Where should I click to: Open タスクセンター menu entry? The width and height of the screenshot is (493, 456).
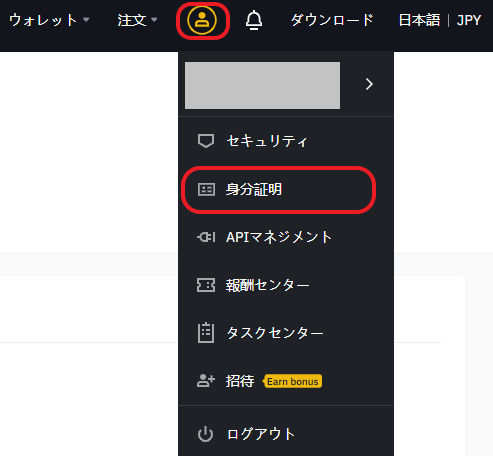coord(286,333)
